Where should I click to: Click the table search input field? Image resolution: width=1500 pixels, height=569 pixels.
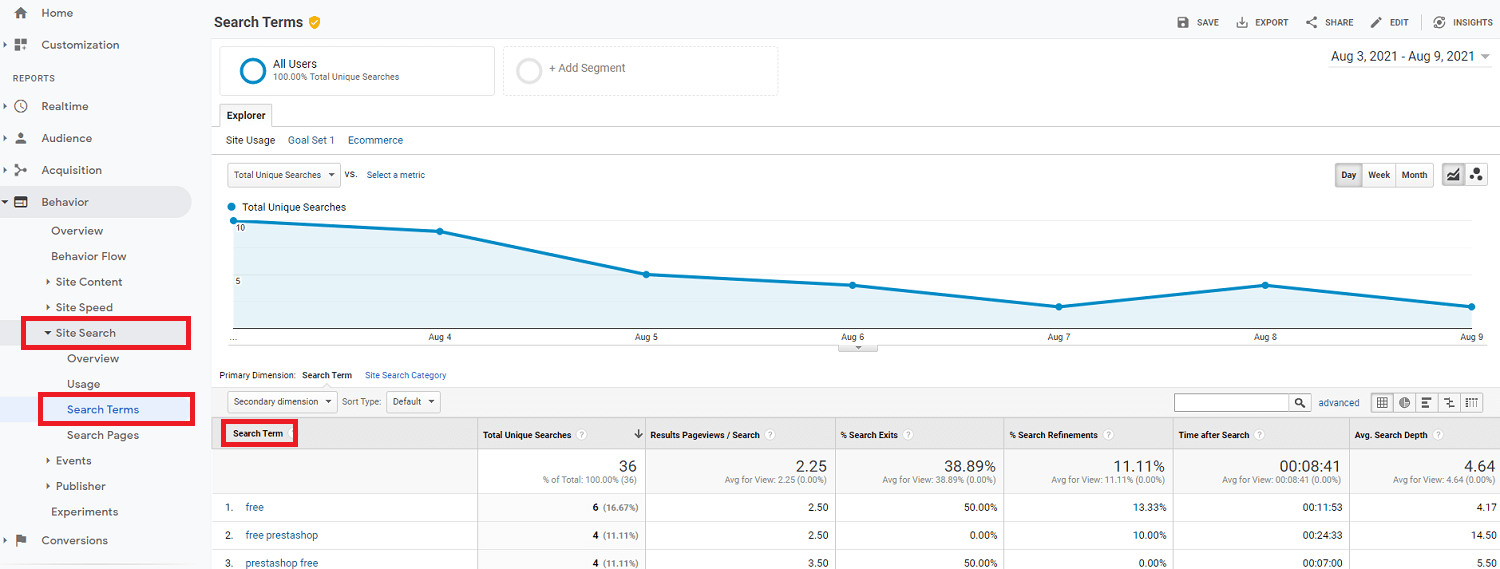(1231, 403)
